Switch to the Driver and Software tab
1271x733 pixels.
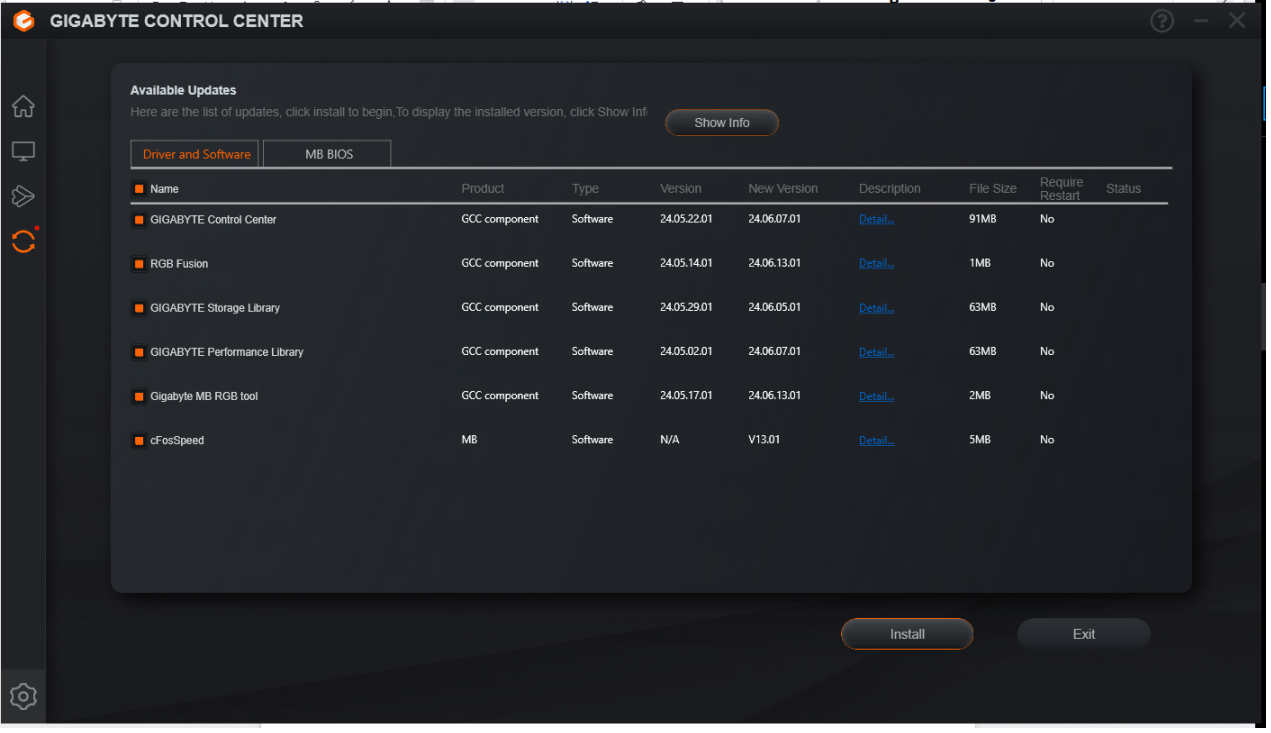click(196, 154)
